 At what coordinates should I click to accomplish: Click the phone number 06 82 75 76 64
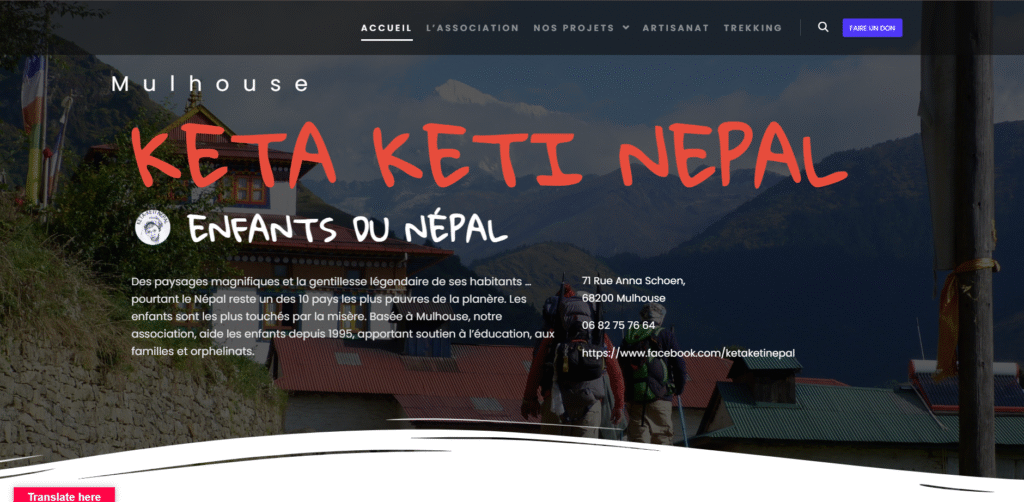(x=618, y=325)
